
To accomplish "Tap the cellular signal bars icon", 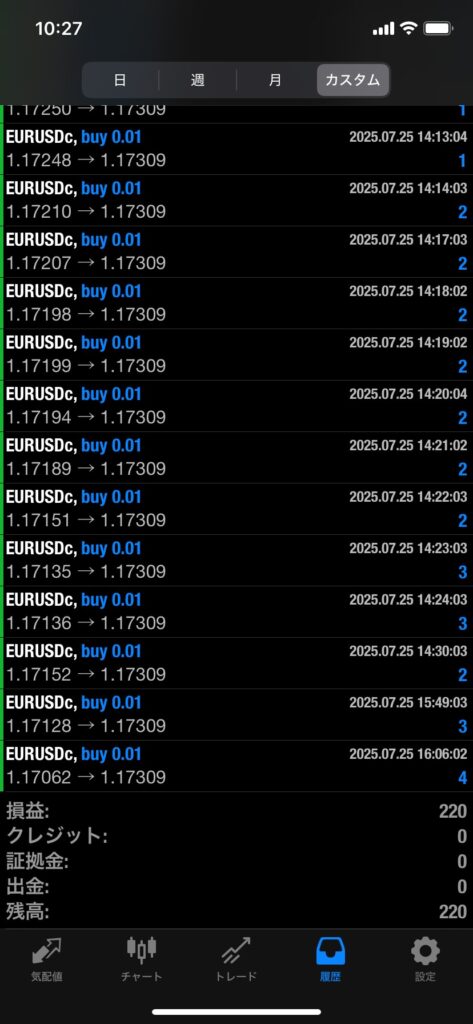I will coord(383,28).
